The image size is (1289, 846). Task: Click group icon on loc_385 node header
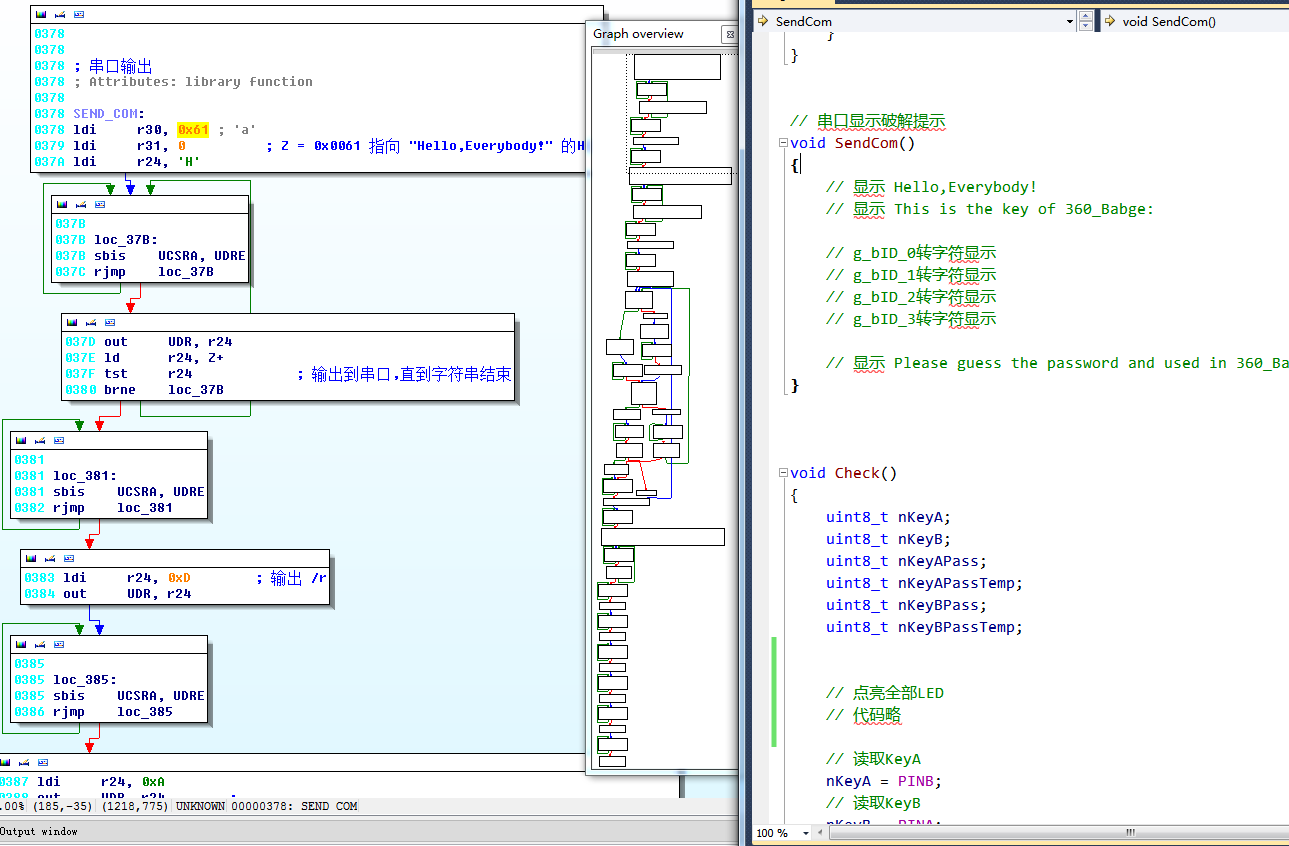tap(59, 644)
